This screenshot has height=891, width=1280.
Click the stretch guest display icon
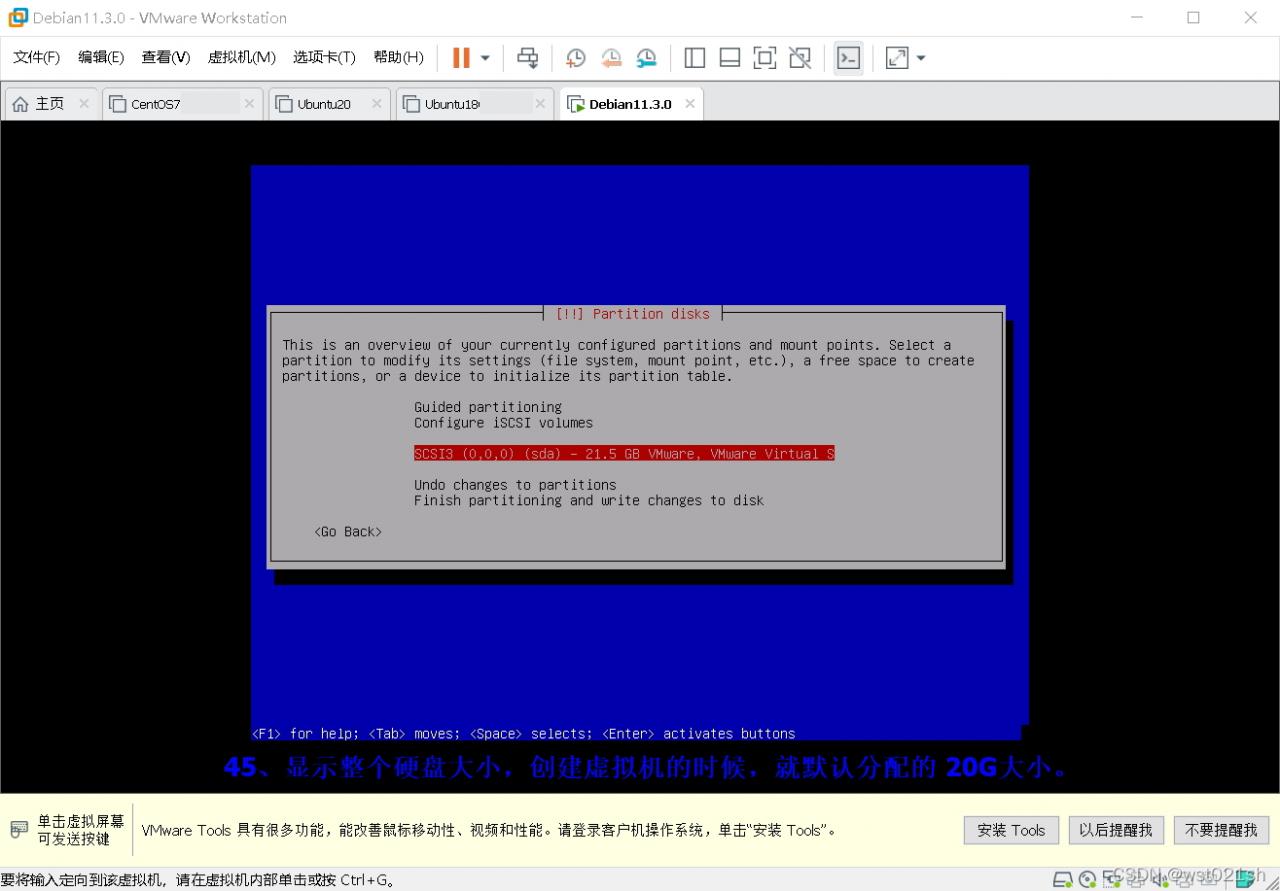pyautogui.click(x=897, y=58)
